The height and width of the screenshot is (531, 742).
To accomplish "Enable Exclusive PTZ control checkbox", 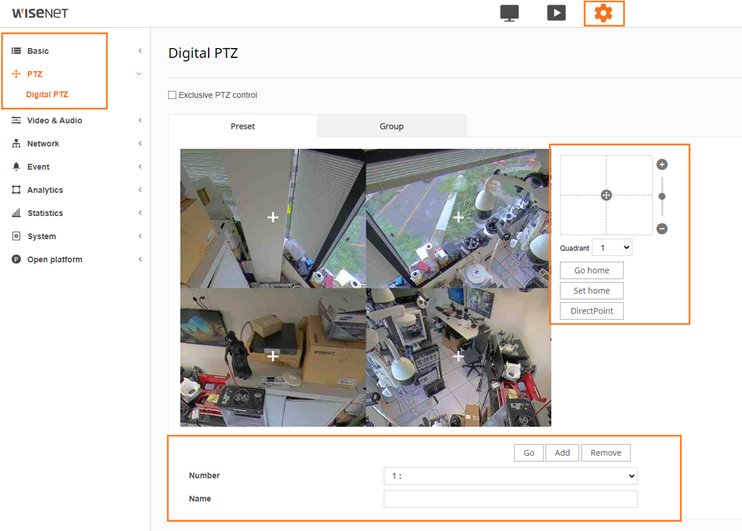I will coord(172,95).
